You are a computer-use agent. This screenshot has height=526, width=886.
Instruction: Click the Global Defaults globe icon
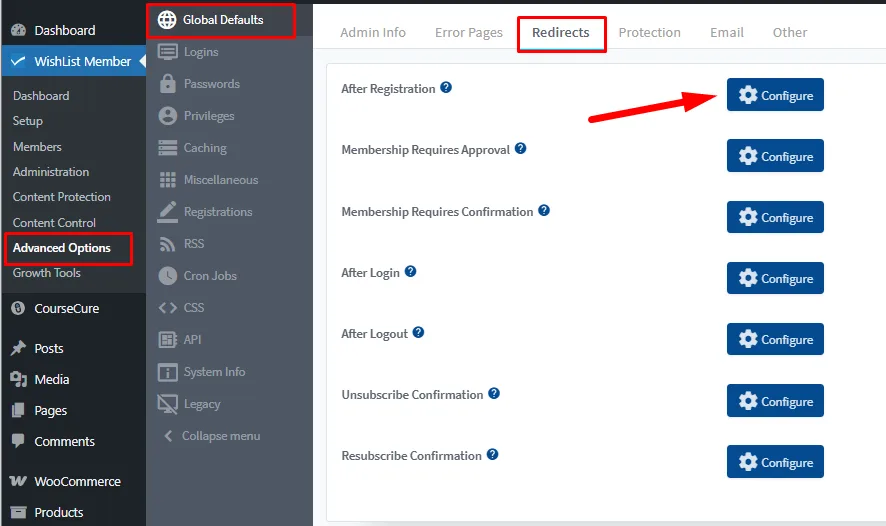point(167,20)
